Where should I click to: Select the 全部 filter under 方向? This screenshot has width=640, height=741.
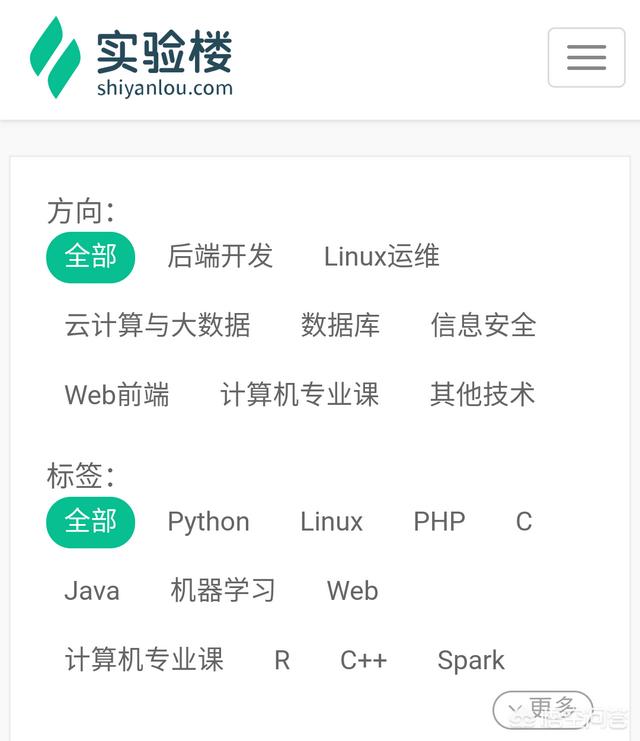(x=90, y=256)
